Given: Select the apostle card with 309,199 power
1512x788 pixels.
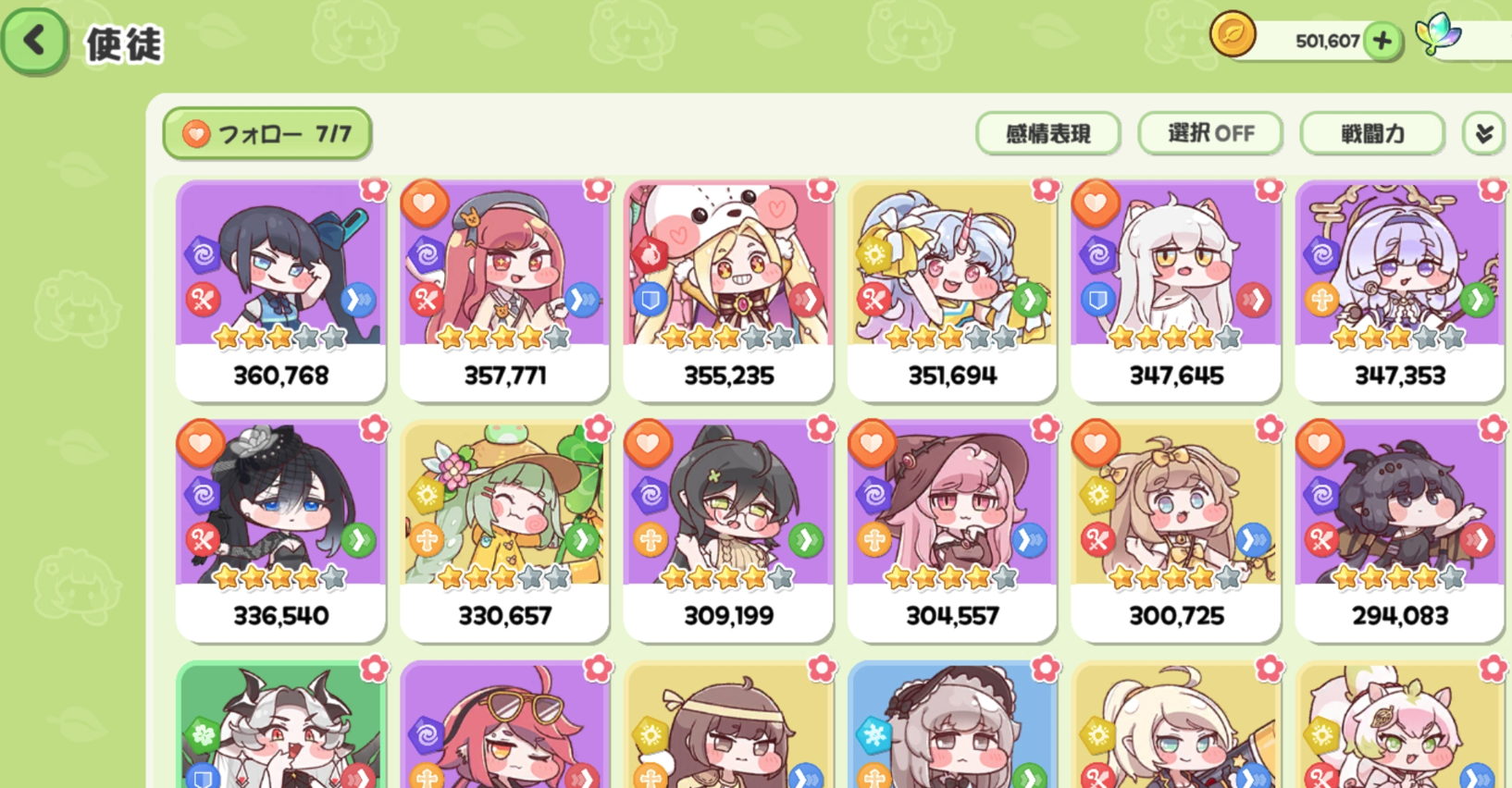Looking at the screenshot, I should [728, 531].
